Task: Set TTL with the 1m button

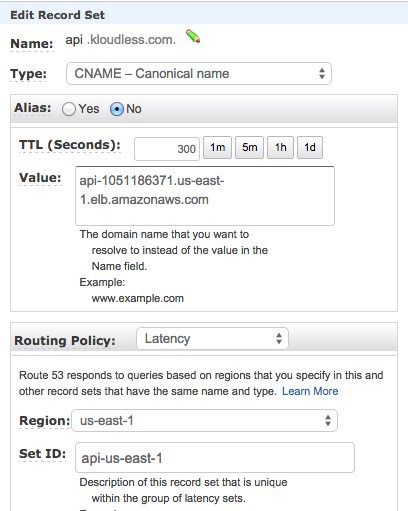Action: pos(217,147)
